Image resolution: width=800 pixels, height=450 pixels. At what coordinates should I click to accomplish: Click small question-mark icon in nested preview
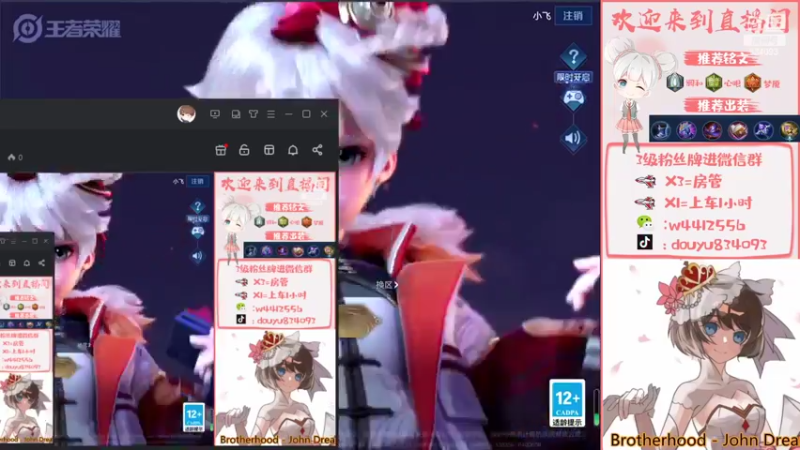pos(197,206)
